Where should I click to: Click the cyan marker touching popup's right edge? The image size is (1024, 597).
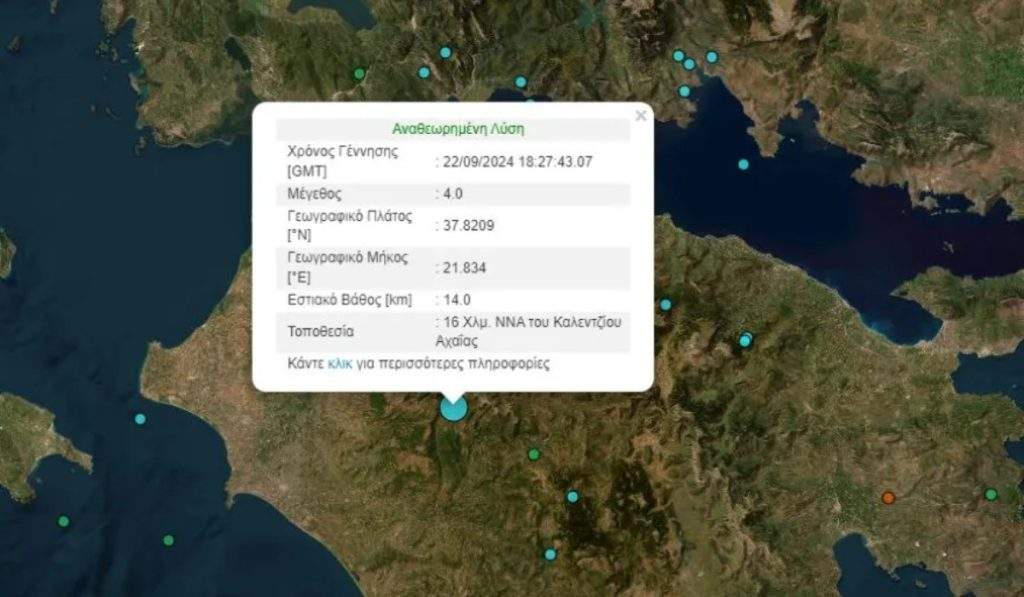click(x=665, y=304)
